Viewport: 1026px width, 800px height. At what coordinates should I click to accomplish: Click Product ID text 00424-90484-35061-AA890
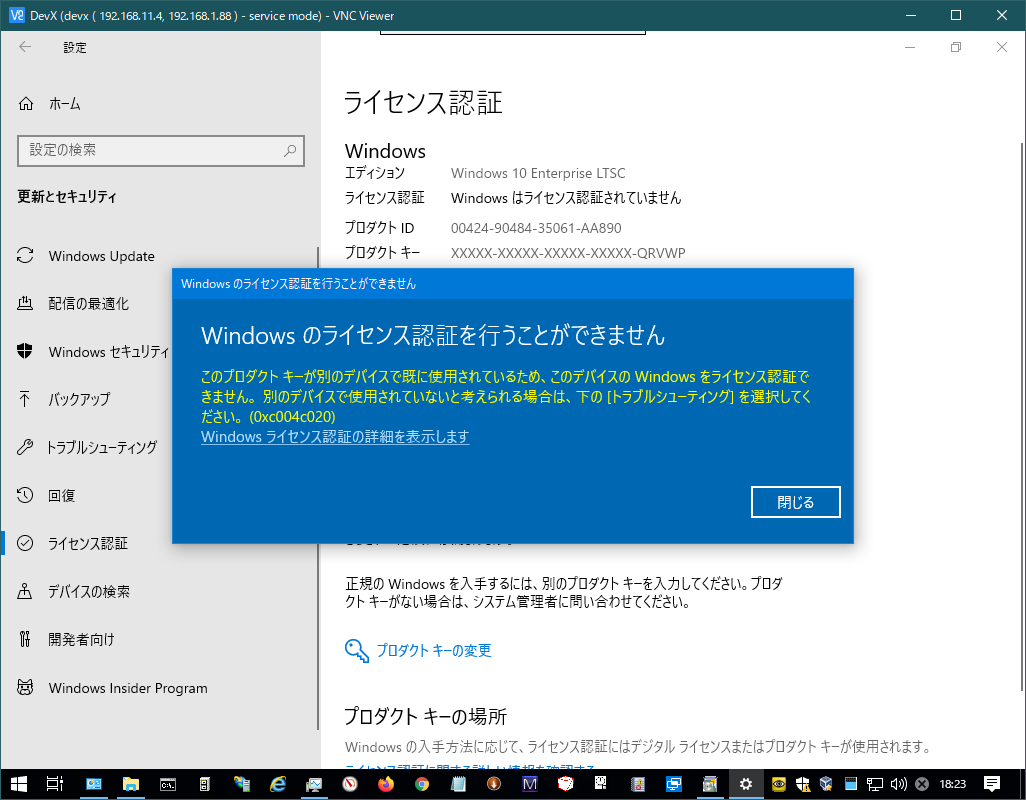point(536,228)
